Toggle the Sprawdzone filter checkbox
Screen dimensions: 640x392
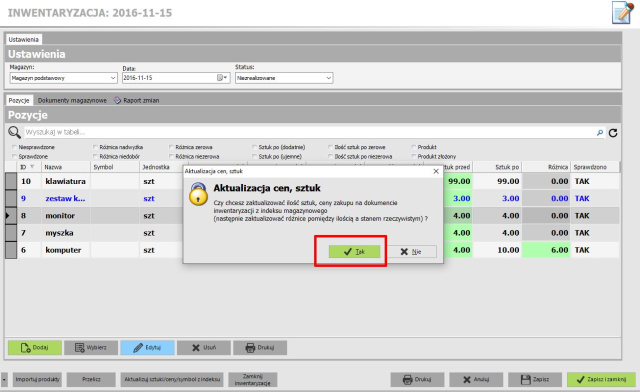point(15,156)
